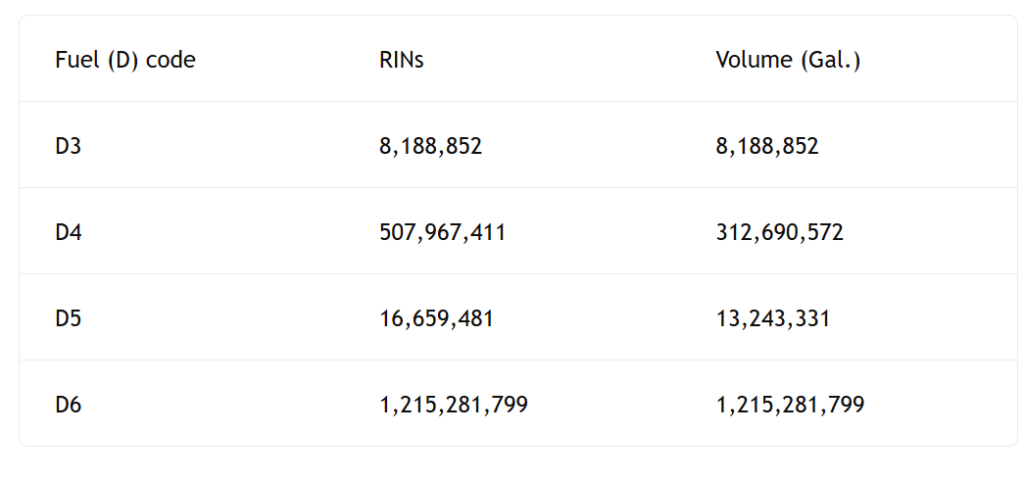The width and height of the screenshot is (1024, 482).
Task: Click the RINs value 507,967,411
Action: coord(442,232)
